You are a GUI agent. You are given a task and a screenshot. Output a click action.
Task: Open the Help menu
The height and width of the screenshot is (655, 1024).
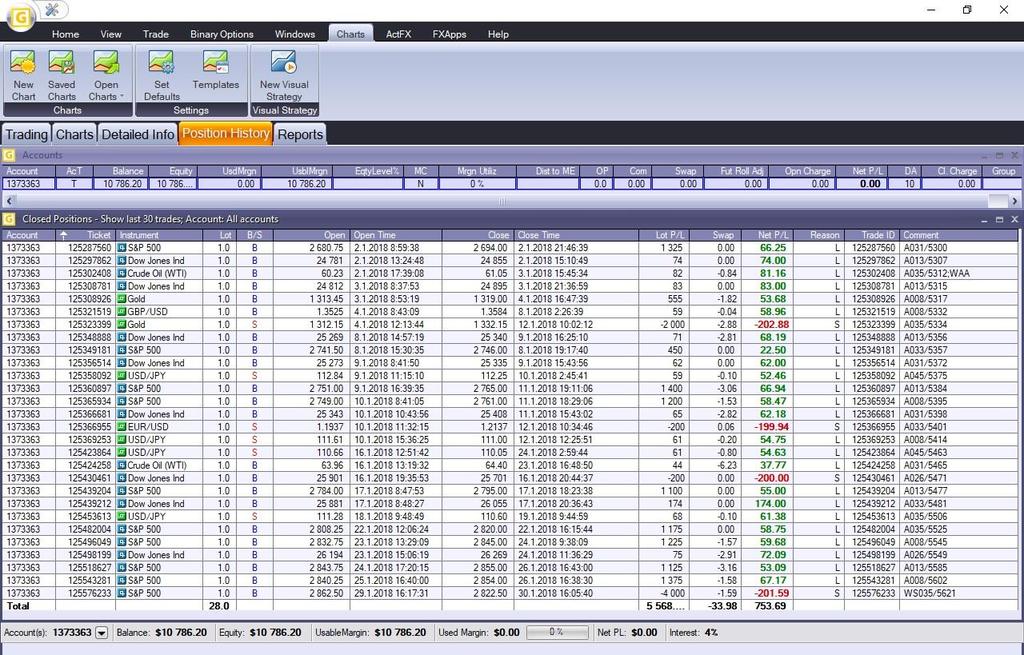[x=498, y=34]
